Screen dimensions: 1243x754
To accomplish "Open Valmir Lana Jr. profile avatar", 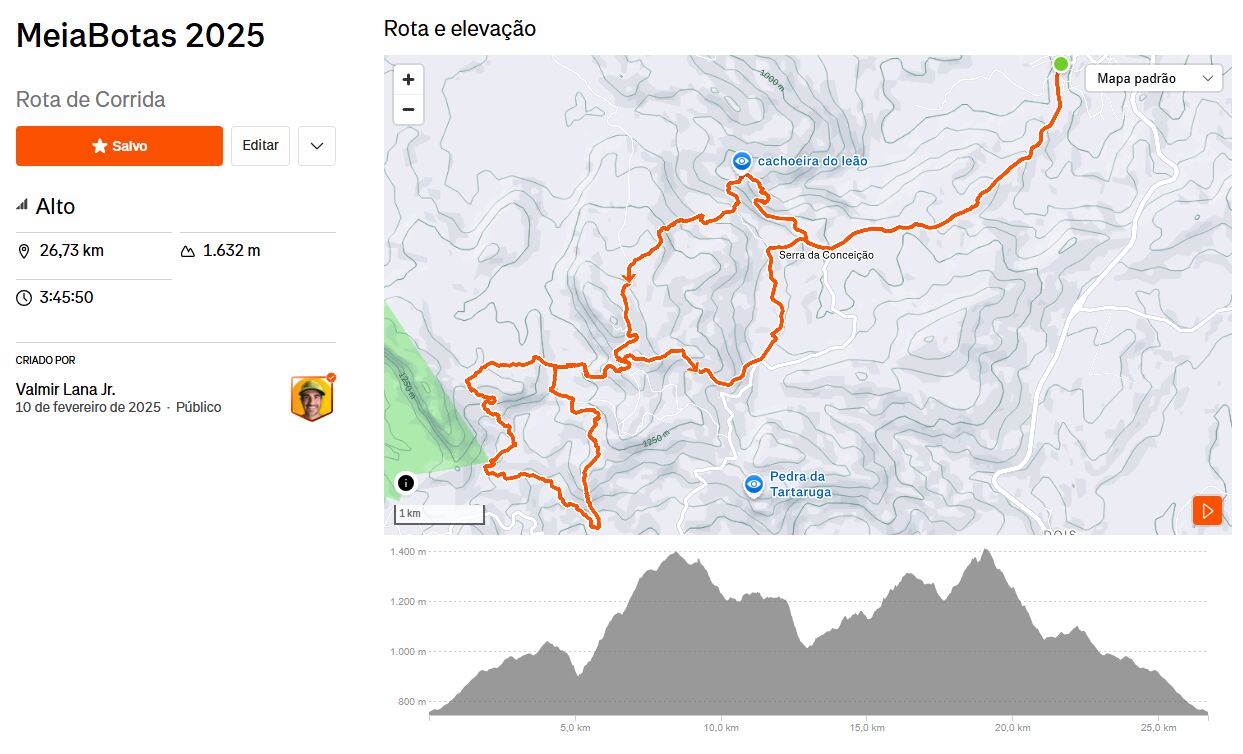I will 313,398.
